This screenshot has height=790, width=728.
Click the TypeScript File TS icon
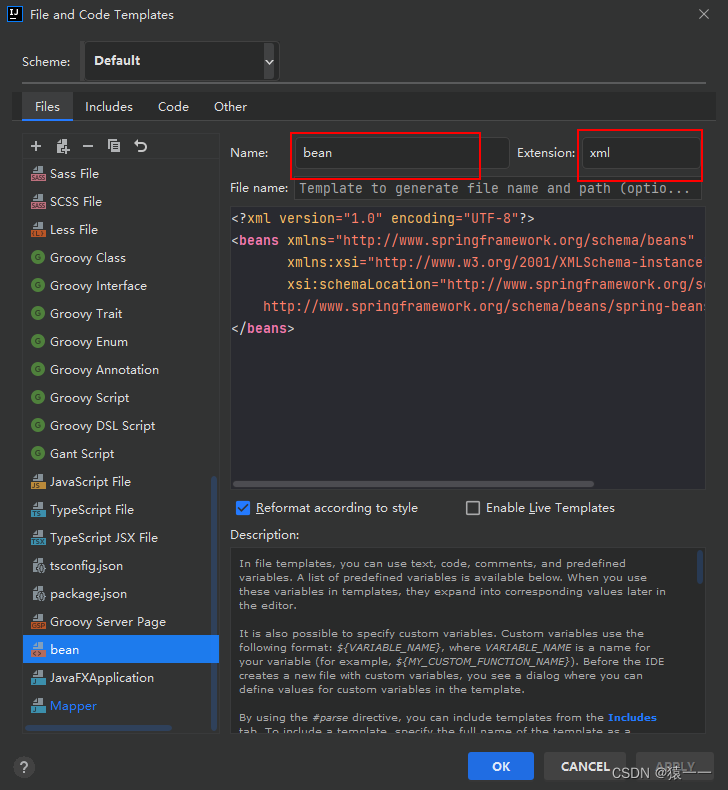pyautogui.click(x=38, y=510)
